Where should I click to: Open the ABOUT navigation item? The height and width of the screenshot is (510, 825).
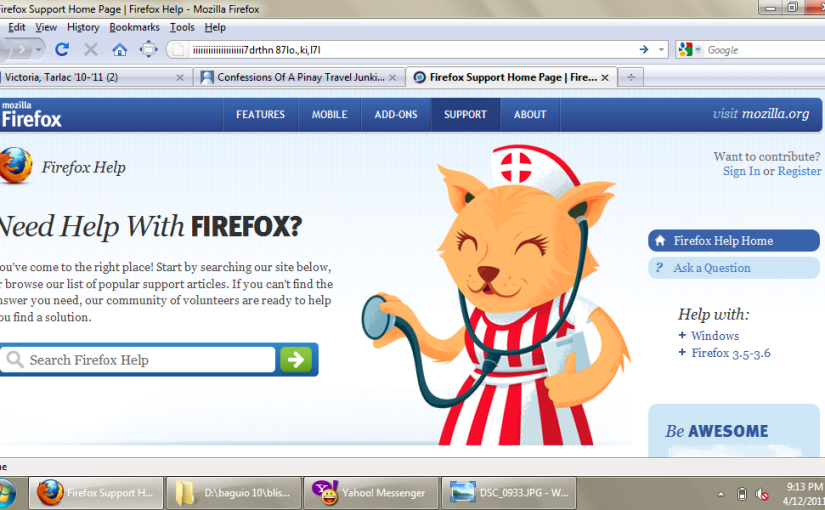point(530,115)
